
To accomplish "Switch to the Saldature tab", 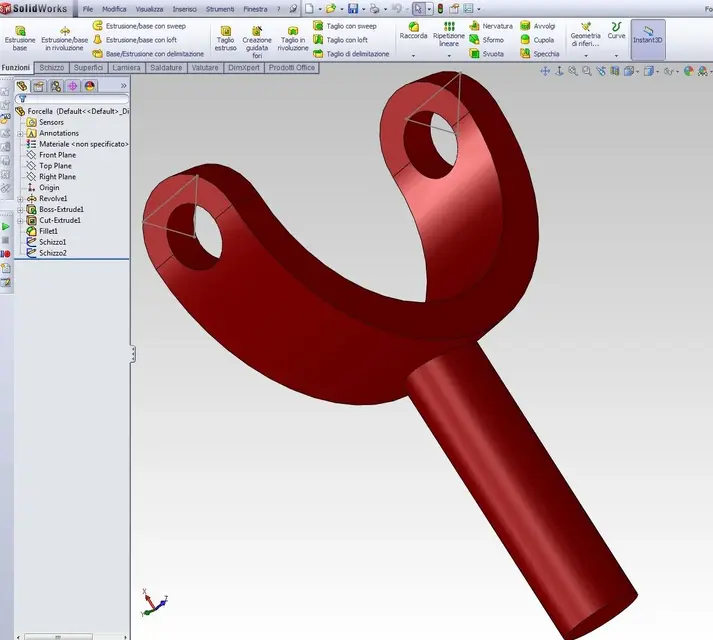I will (x=166, y=68).
